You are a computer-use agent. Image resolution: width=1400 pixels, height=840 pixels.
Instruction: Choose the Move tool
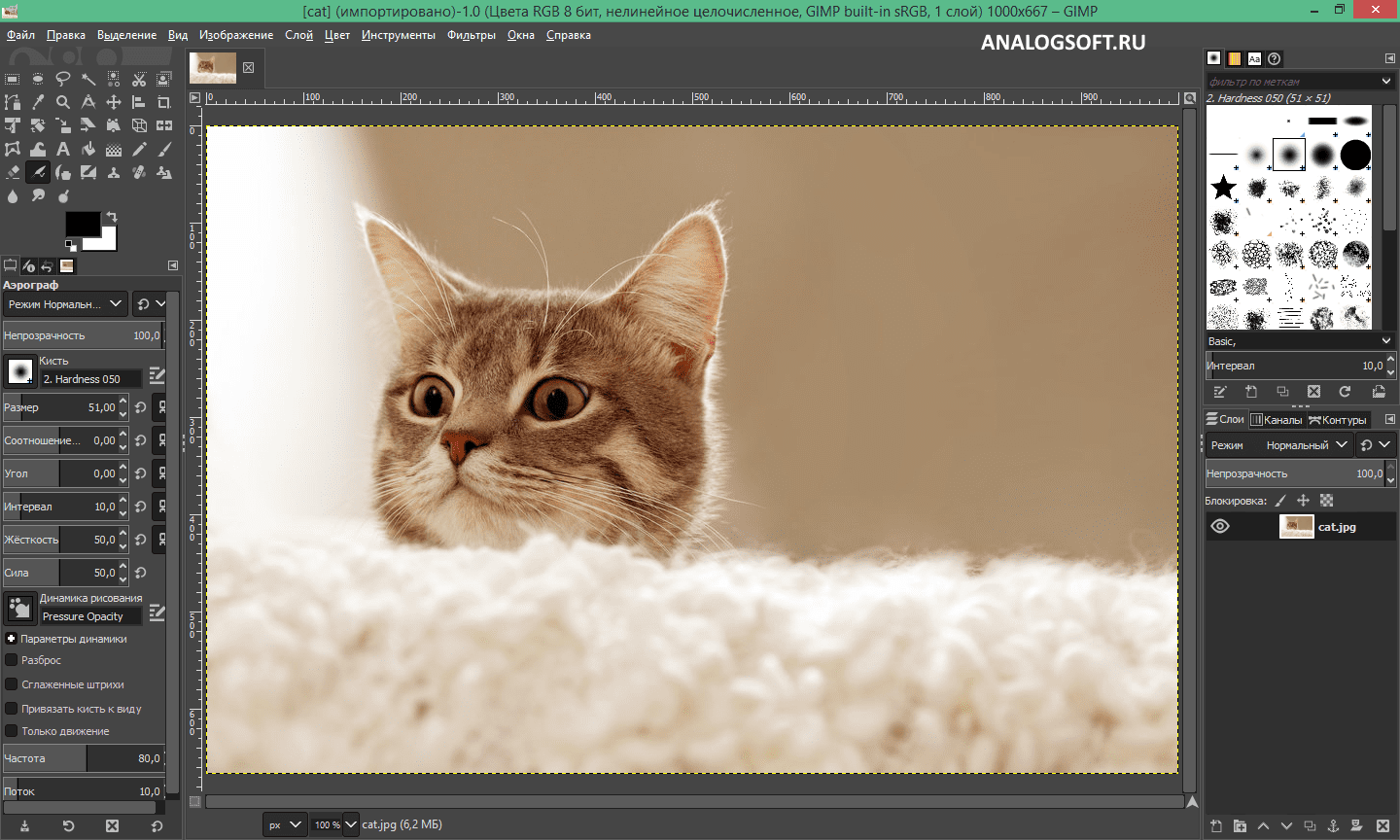(113, 101)
